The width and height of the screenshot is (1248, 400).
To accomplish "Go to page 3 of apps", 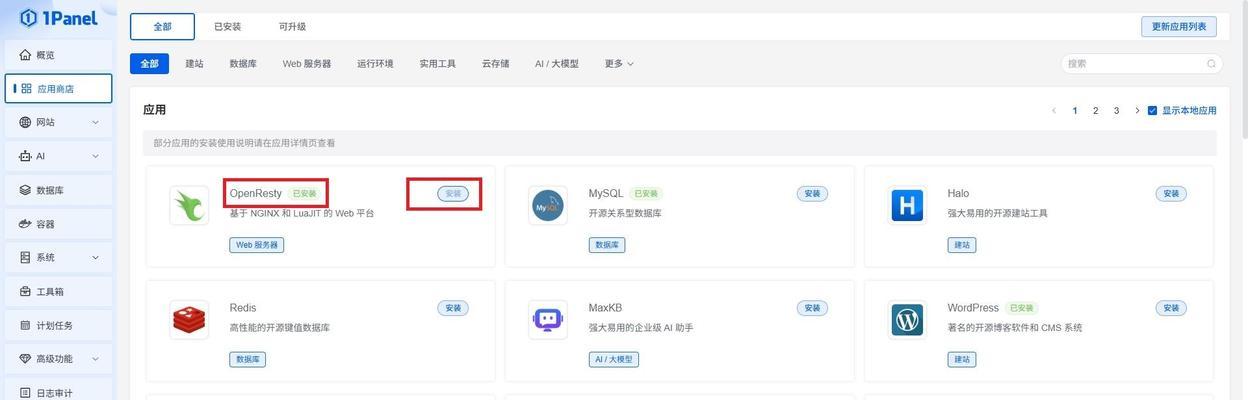I will 1116,111.
